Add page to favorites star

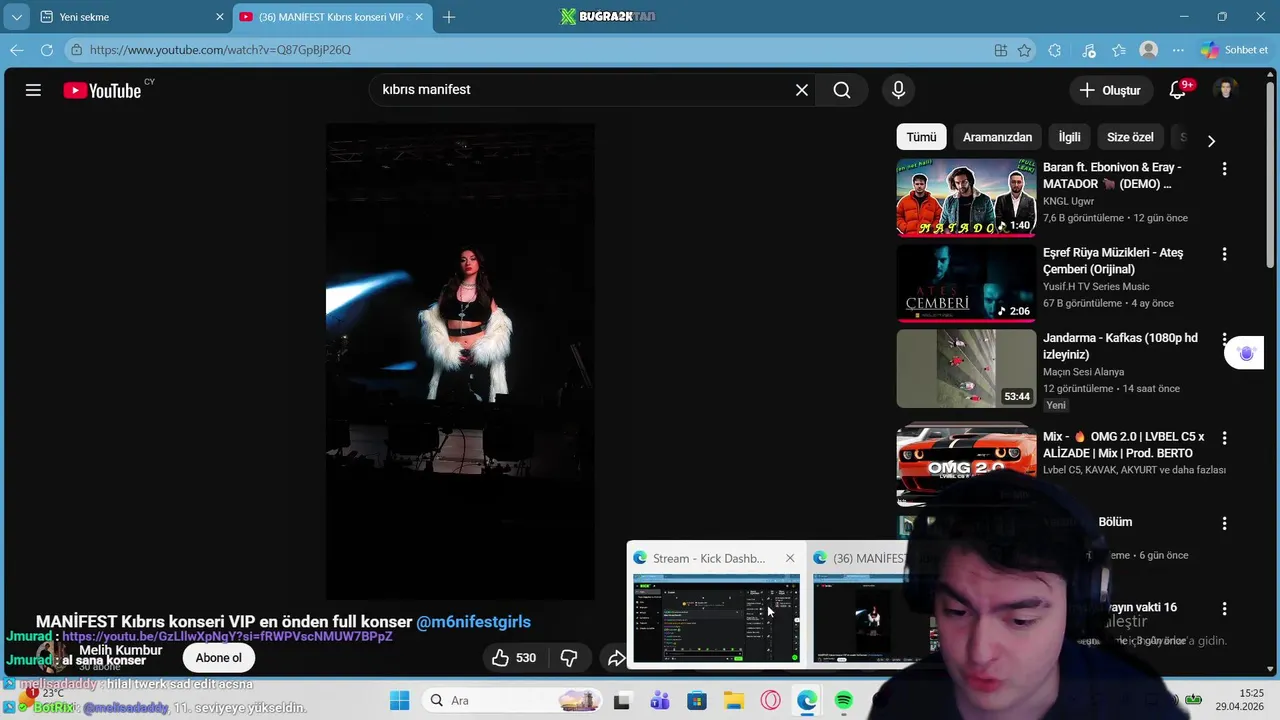pos(1024,50)
